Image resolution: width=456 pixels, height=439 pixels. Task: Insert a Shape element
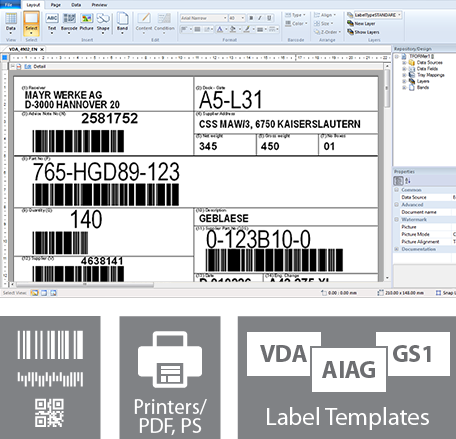click(103, 22)
